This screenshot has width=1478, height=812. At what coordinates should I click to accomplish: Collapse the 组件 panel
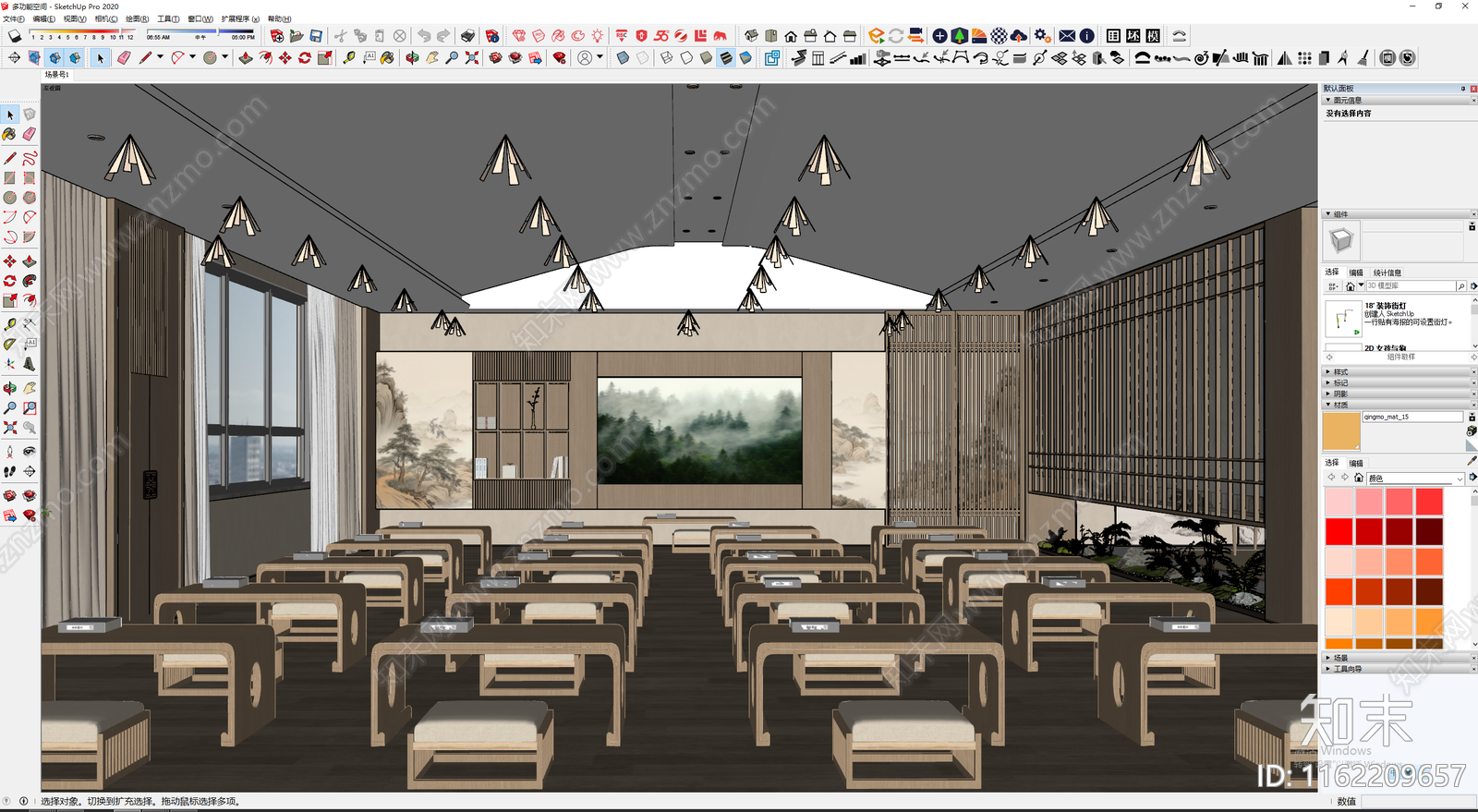(x=1328, y=214)
